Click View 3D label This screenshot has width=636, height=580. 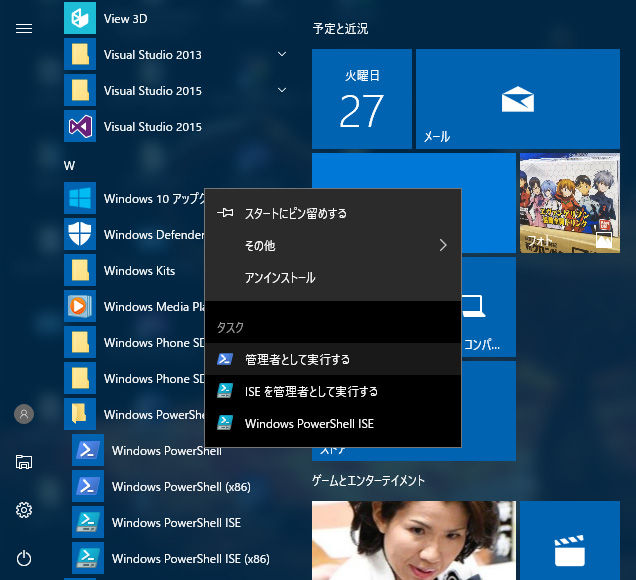(125, 19)
